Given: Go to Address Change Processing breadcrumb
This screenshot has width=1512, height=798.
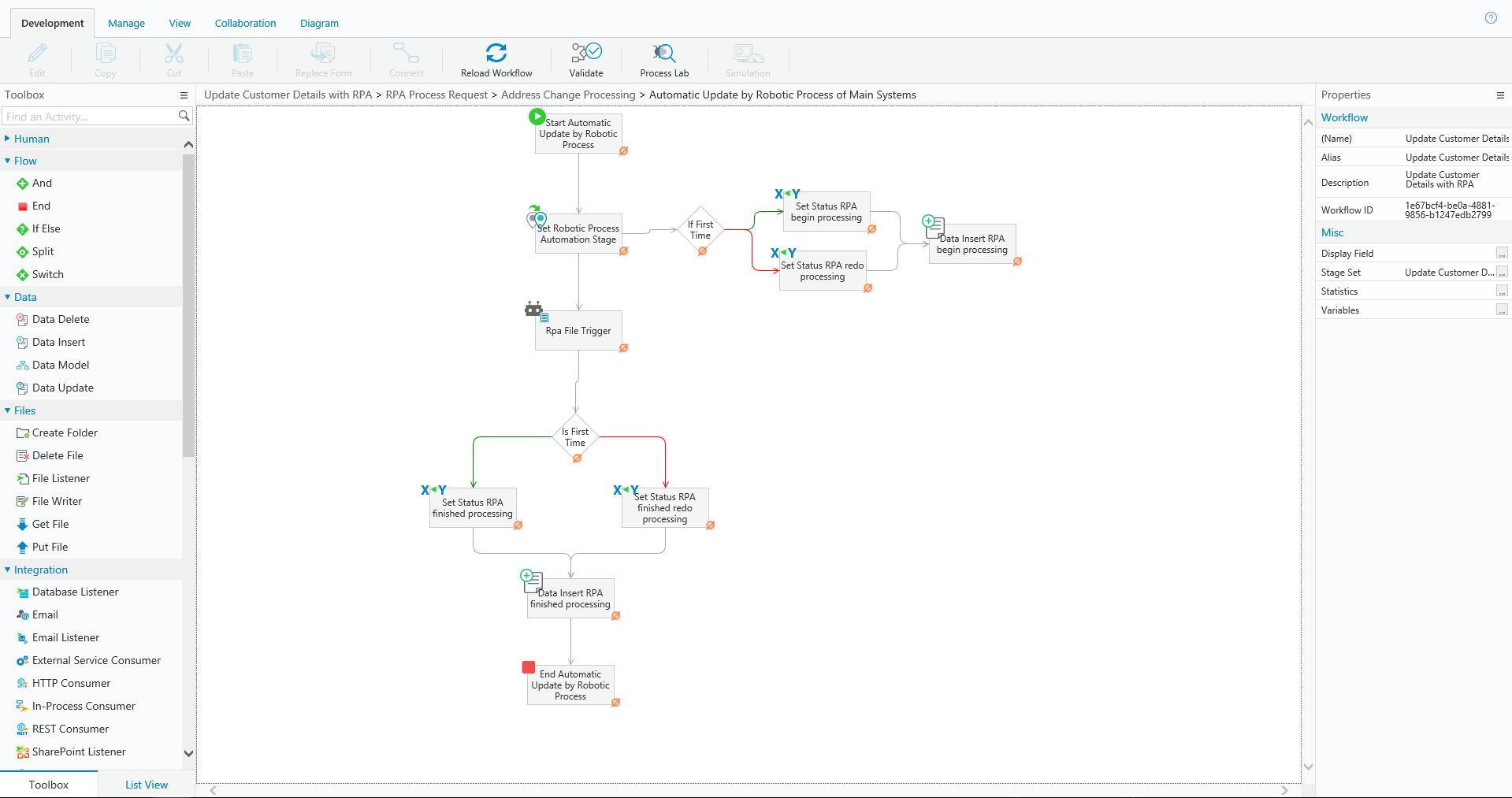Looking at the screenshot, I should pyautogui.click(x=568, y=95).
